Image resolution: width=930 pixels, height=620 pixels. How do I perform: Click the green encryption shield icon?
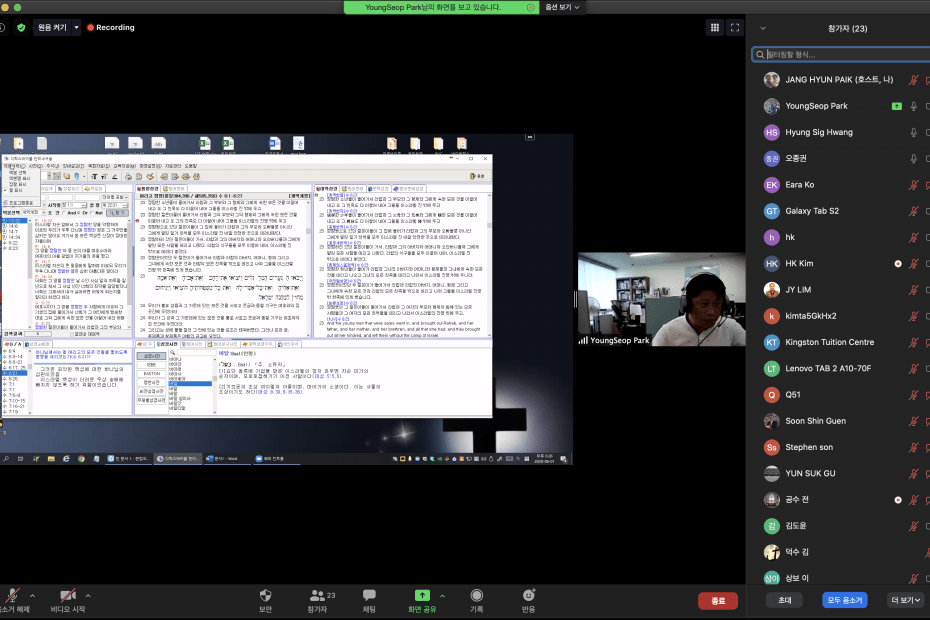(21, 27)
